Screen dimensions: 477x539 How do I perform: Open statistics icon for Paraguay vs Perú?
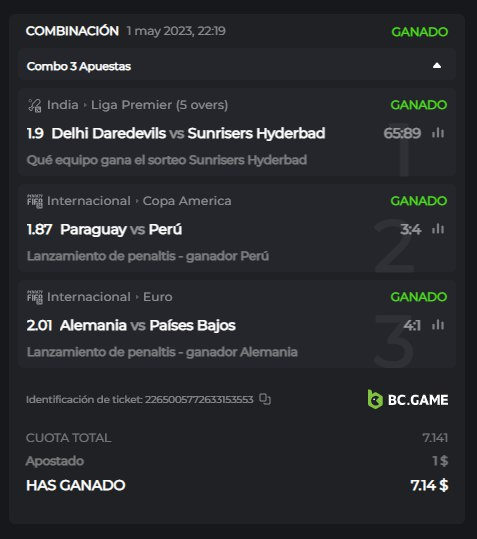438,229
